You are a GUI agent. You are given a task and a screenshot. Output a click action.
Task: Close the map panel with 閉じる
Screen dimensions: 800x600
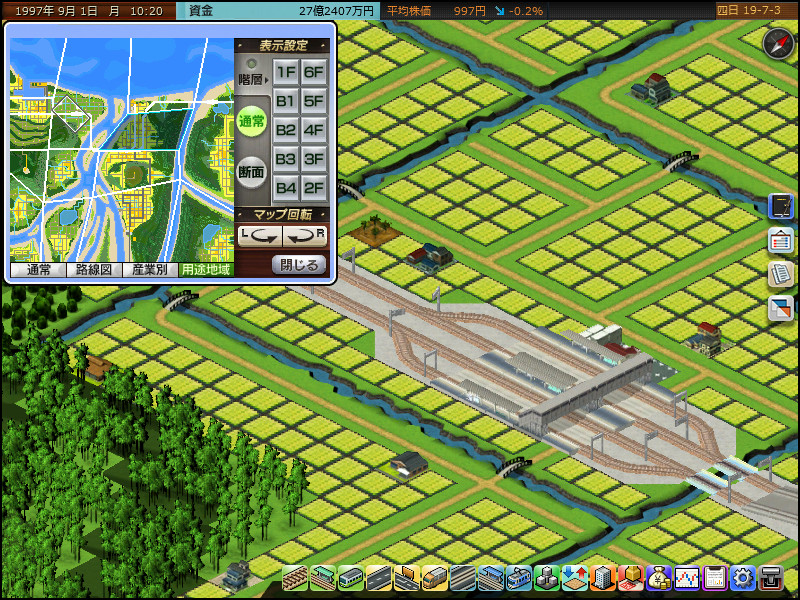[299, 265]
